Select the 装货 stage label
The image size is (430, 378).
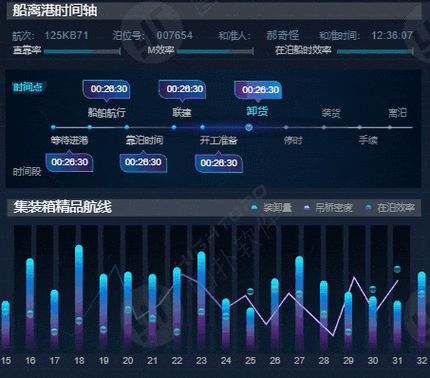331,113
